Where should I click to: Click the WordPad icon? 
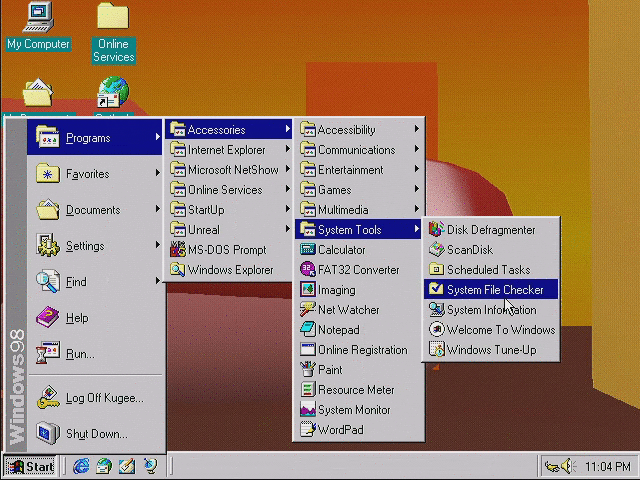307,429
